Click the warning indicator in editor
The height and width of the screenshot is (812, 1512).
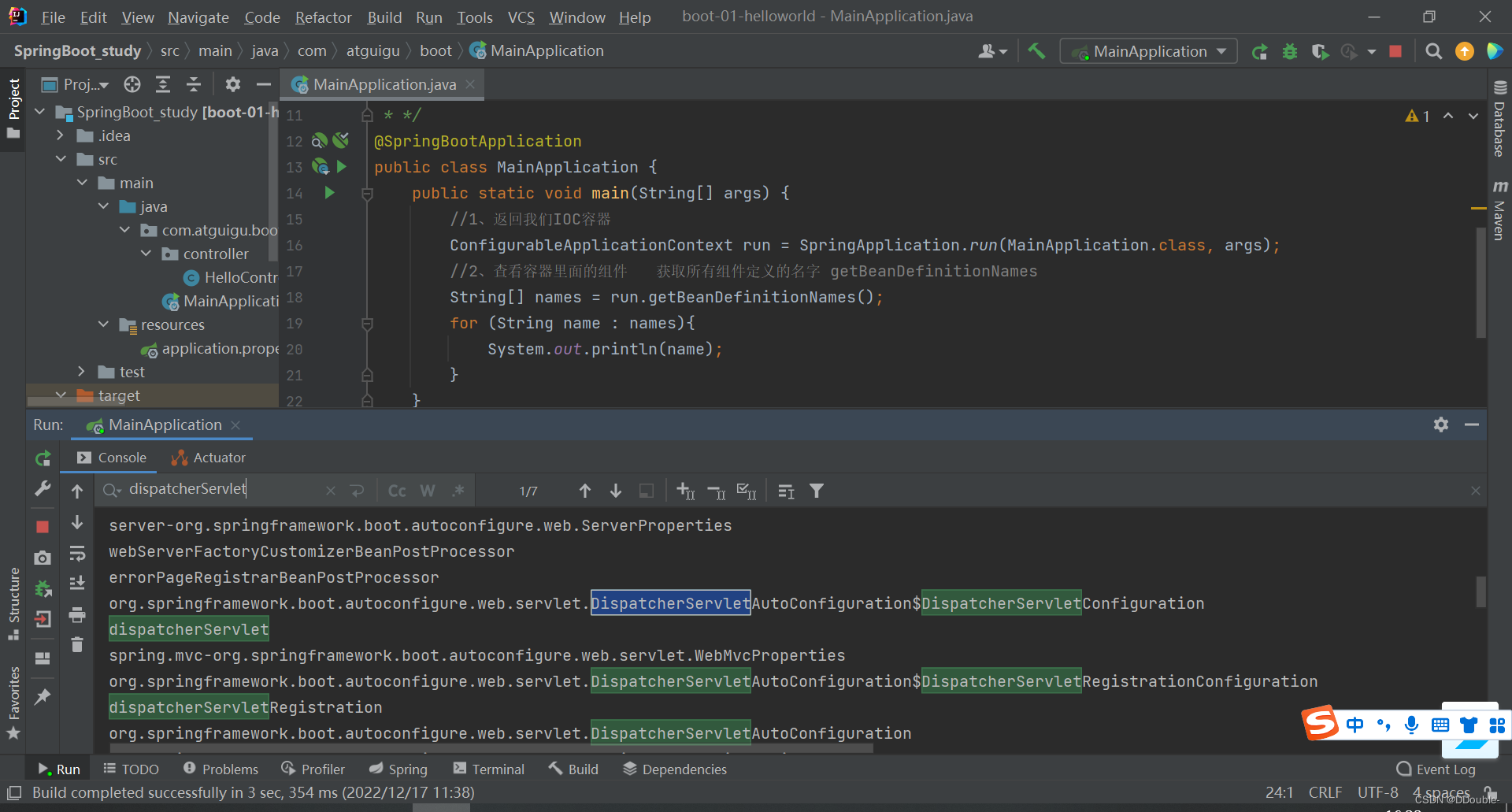point(1417,116)
